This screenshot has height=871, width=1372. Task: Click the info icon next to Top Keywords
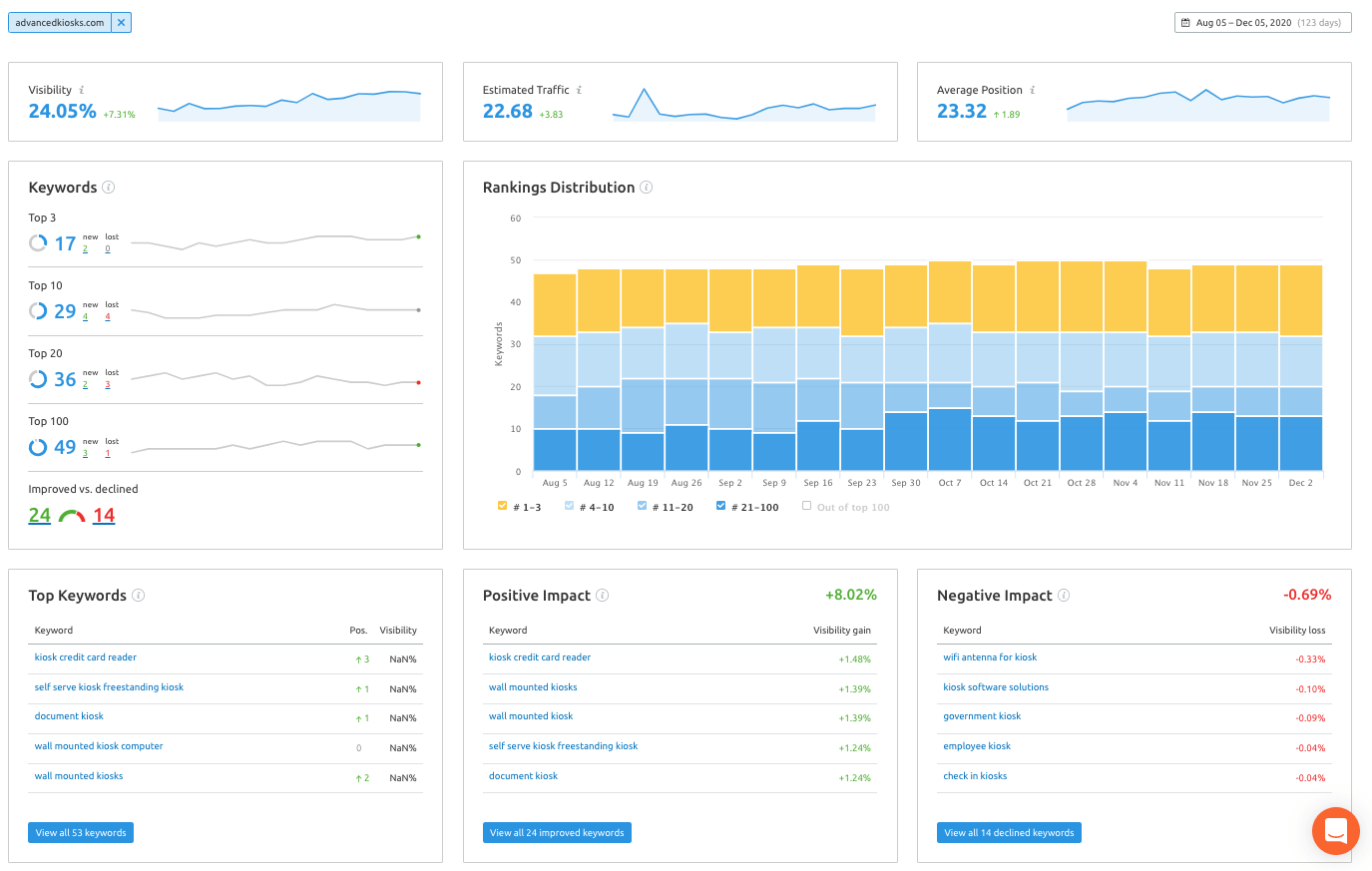click(x=139, y=596)
